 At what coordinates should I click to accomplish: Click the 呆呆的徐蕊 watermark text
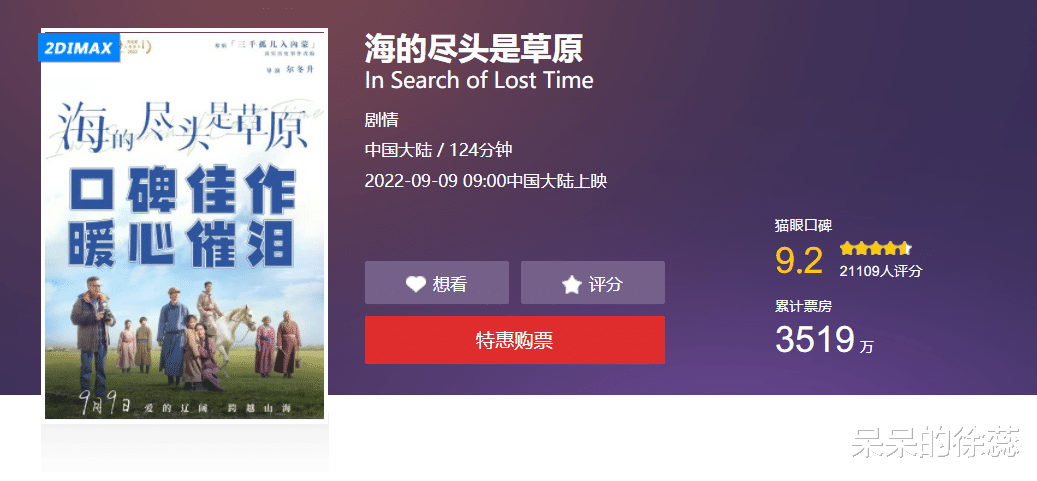click(935, 443)
